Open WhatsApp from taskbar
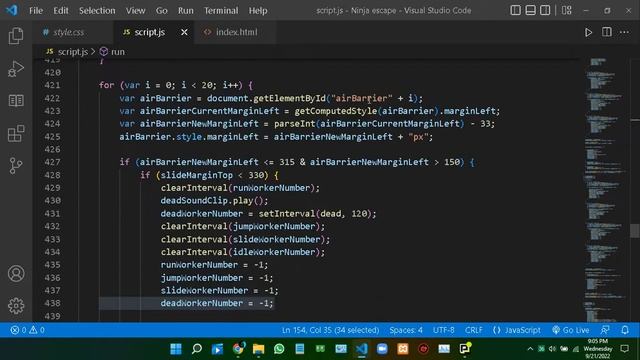Viewport: 640px width, 360px height. click(279, 349)
